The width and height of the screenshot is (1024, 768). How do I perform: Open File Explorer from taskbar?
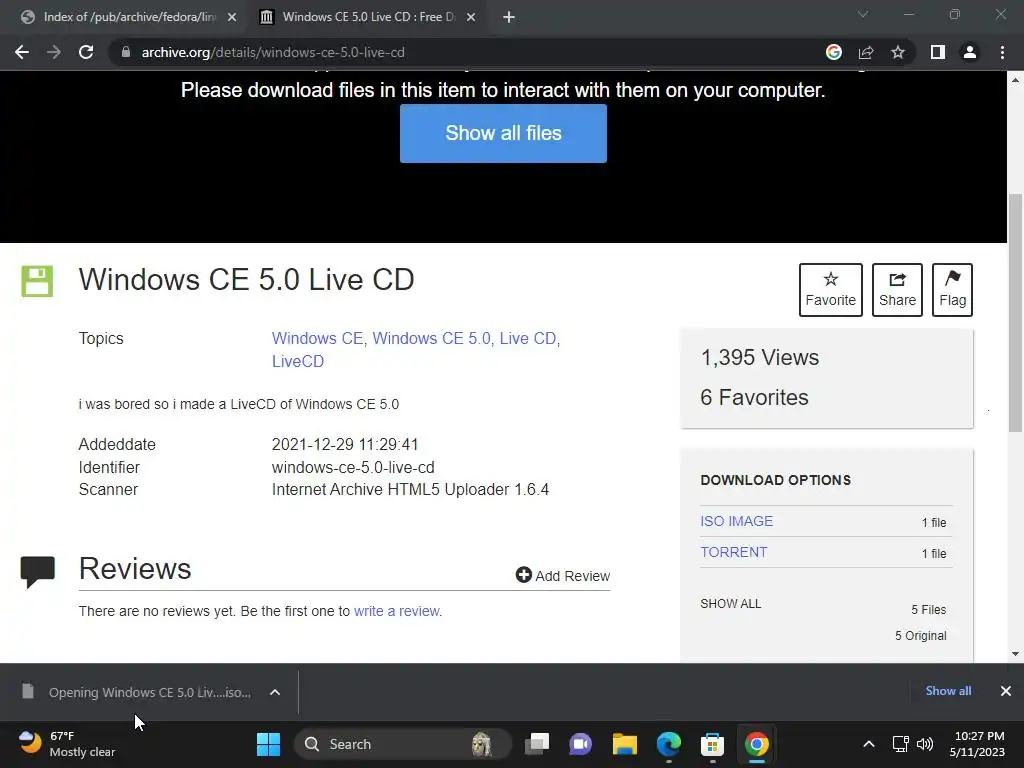[624, 744]
